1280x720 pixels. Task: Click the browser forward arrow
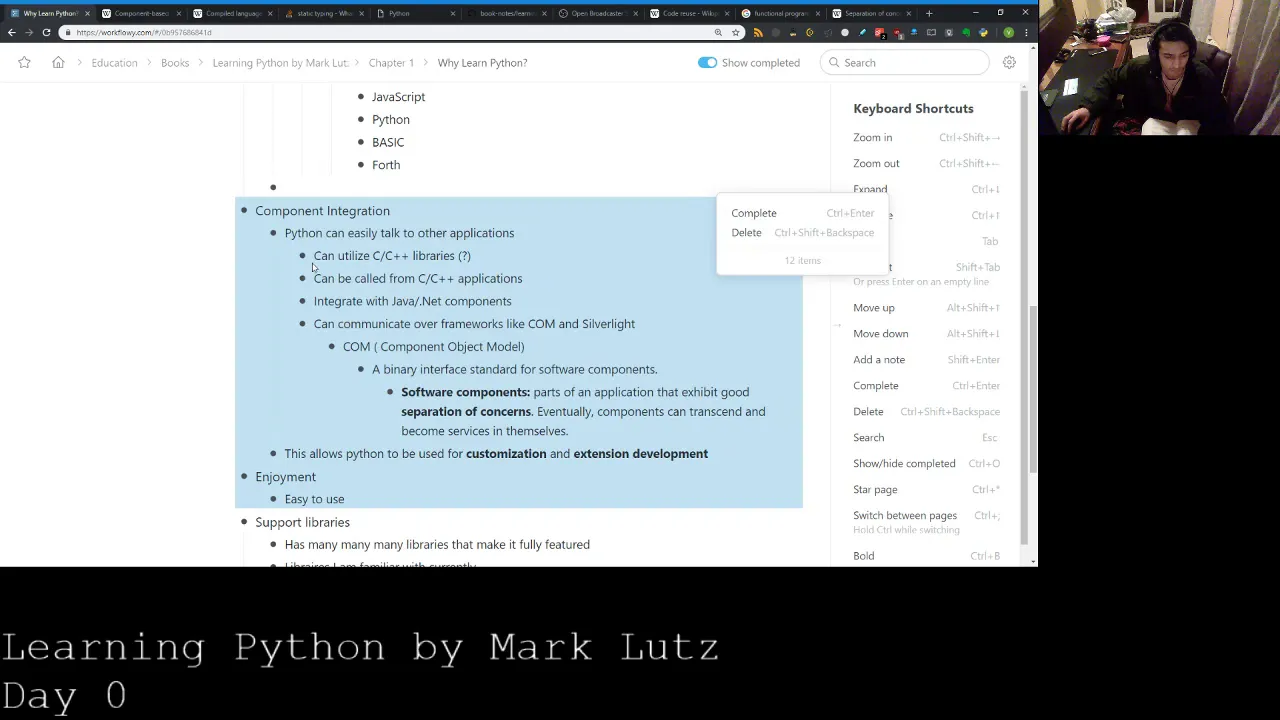tap(29, 32)
